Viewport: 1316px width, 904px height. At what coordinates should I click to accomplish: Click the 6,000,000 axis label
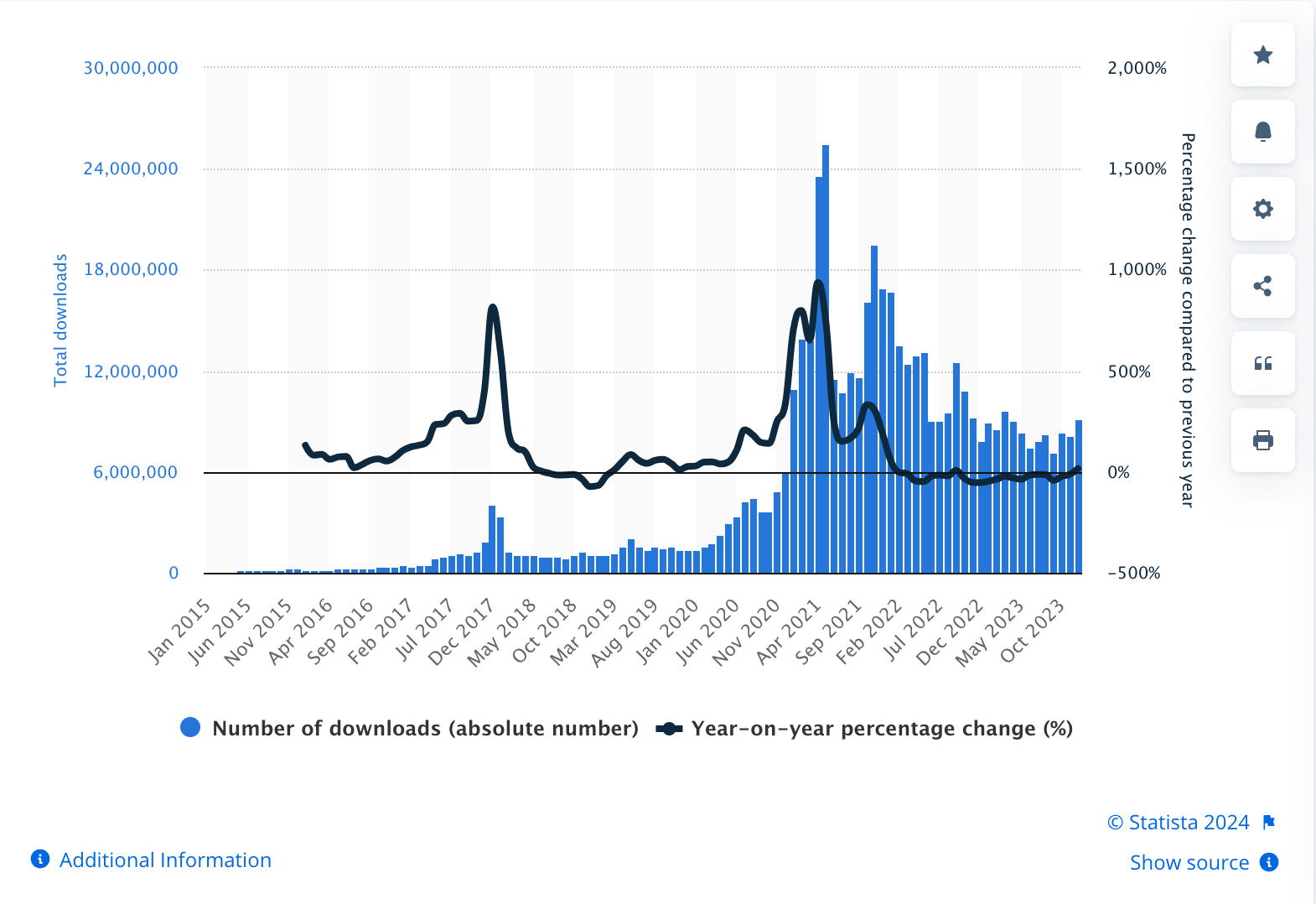click(x=136, y=472)
